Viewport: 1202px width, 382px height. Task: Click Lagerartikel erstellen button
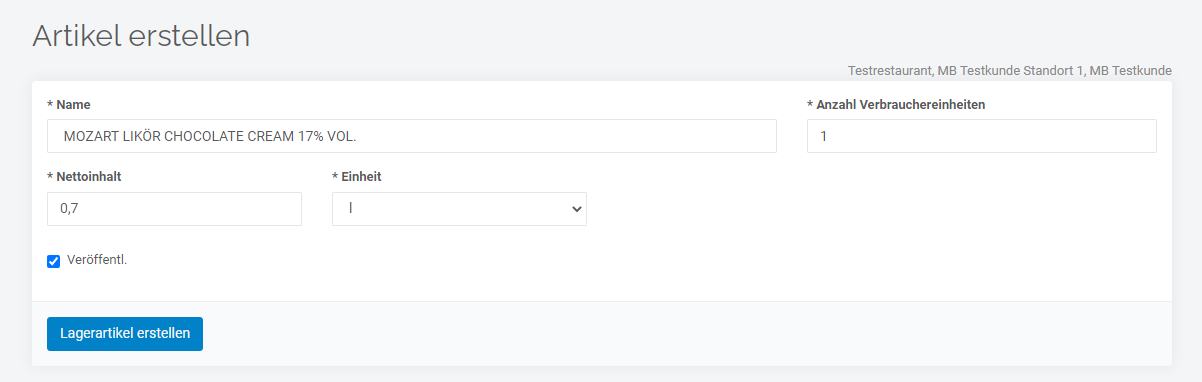coord(125,334)
